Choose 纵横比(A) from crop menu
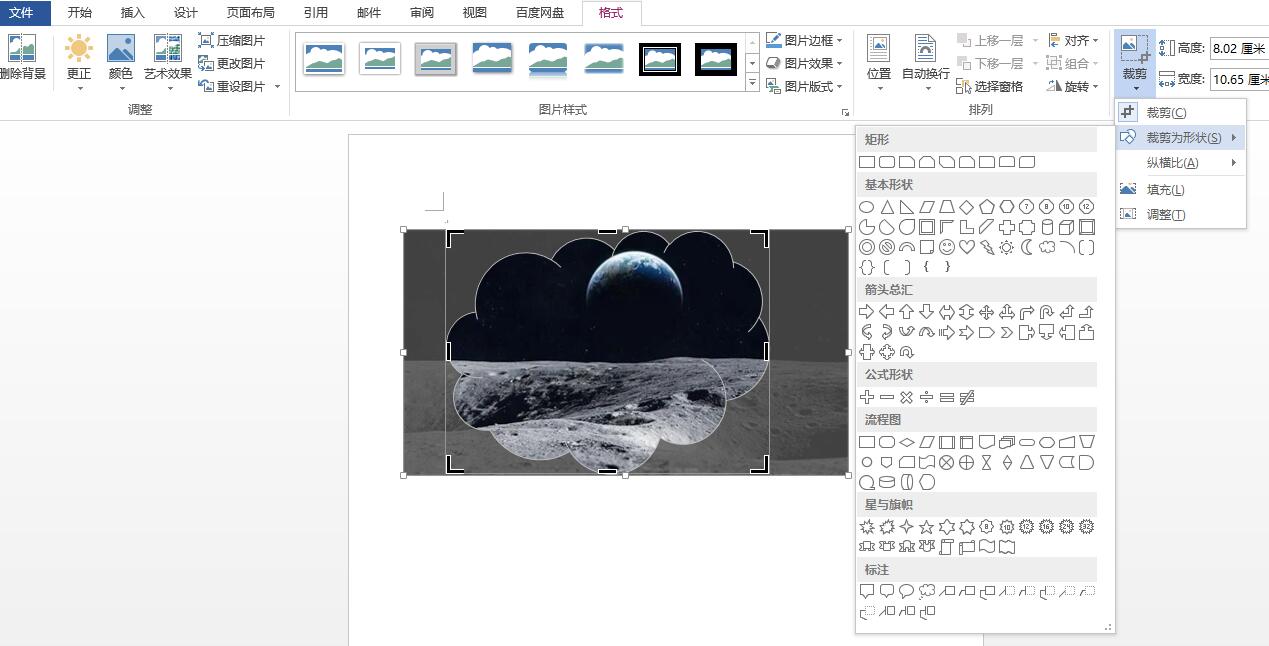This screenshot has height=646, width=1269. [1181, 163]
